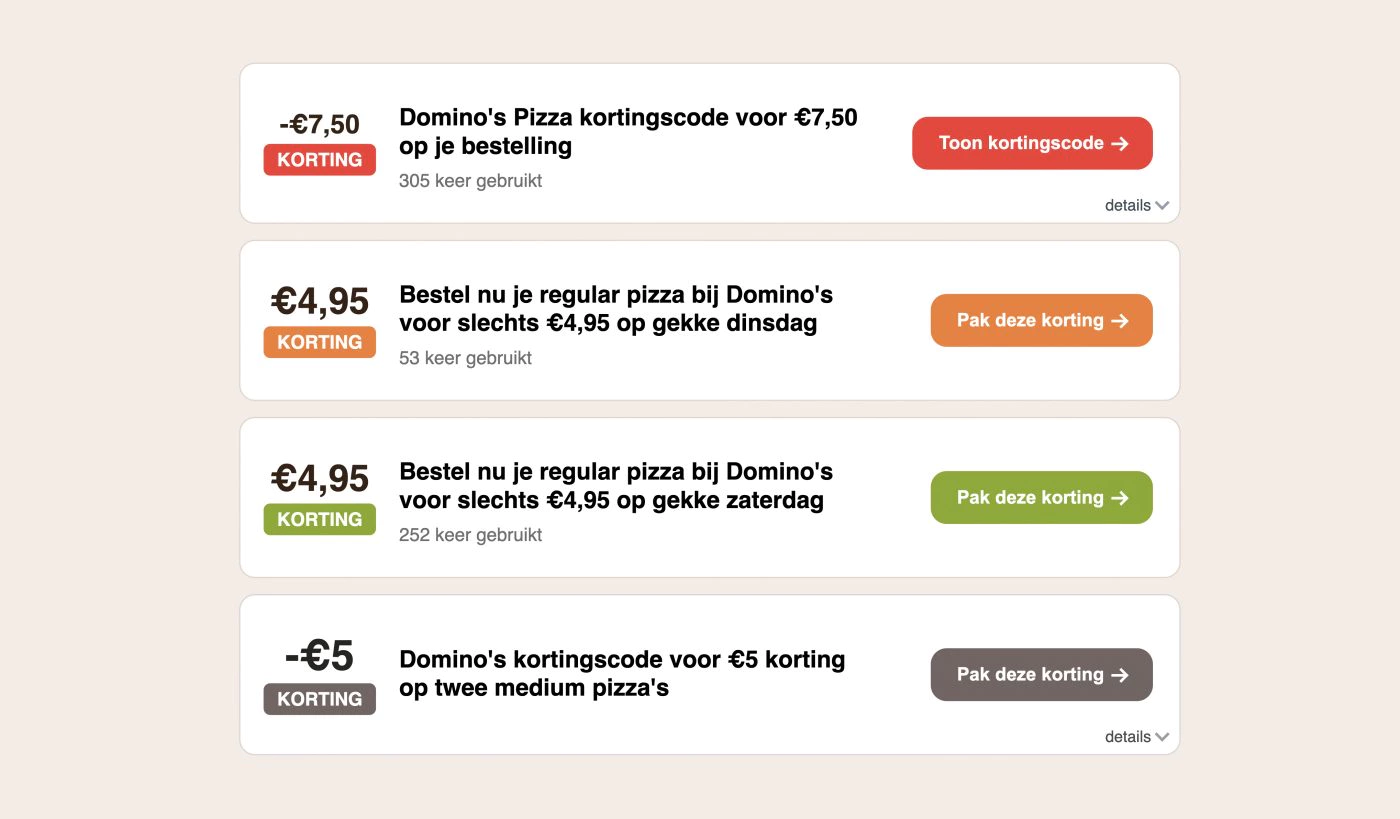Viewport: 1400px width, 819px height.
Task: Click the chevron beside details in last card
Action: pyautogui.click(x=1162, y=737)
